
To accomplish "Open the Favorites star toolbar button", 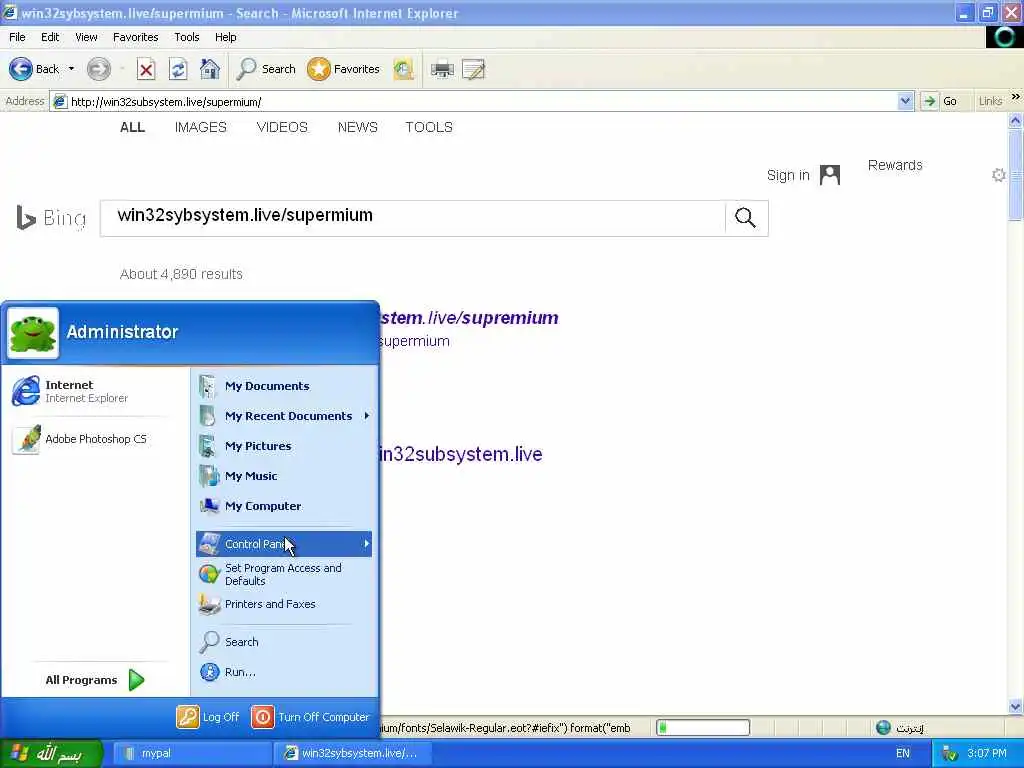I will coord(344,69).
